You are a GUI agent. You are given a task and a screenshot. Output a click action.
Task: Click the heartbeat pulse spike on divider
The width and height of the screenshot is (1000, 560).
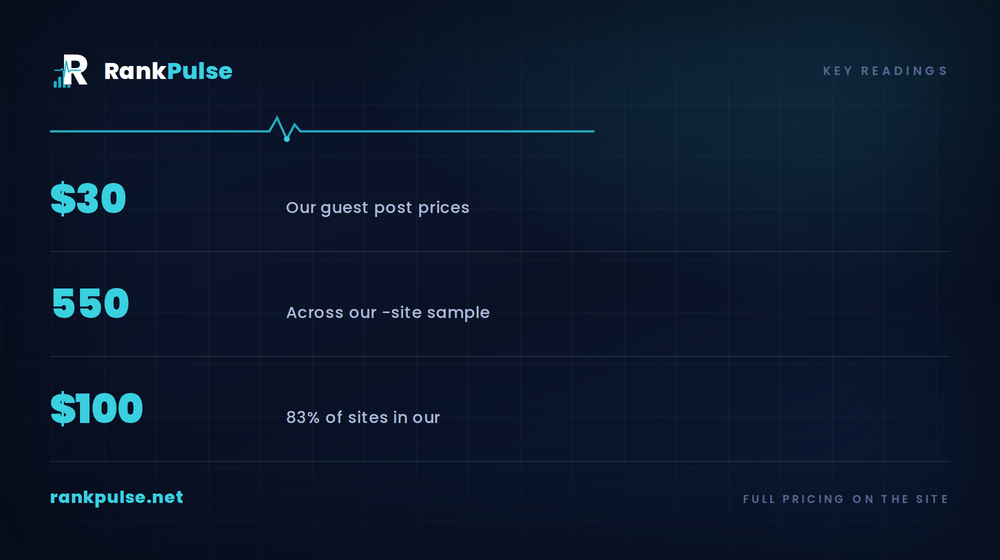click(x=284, y=128)
